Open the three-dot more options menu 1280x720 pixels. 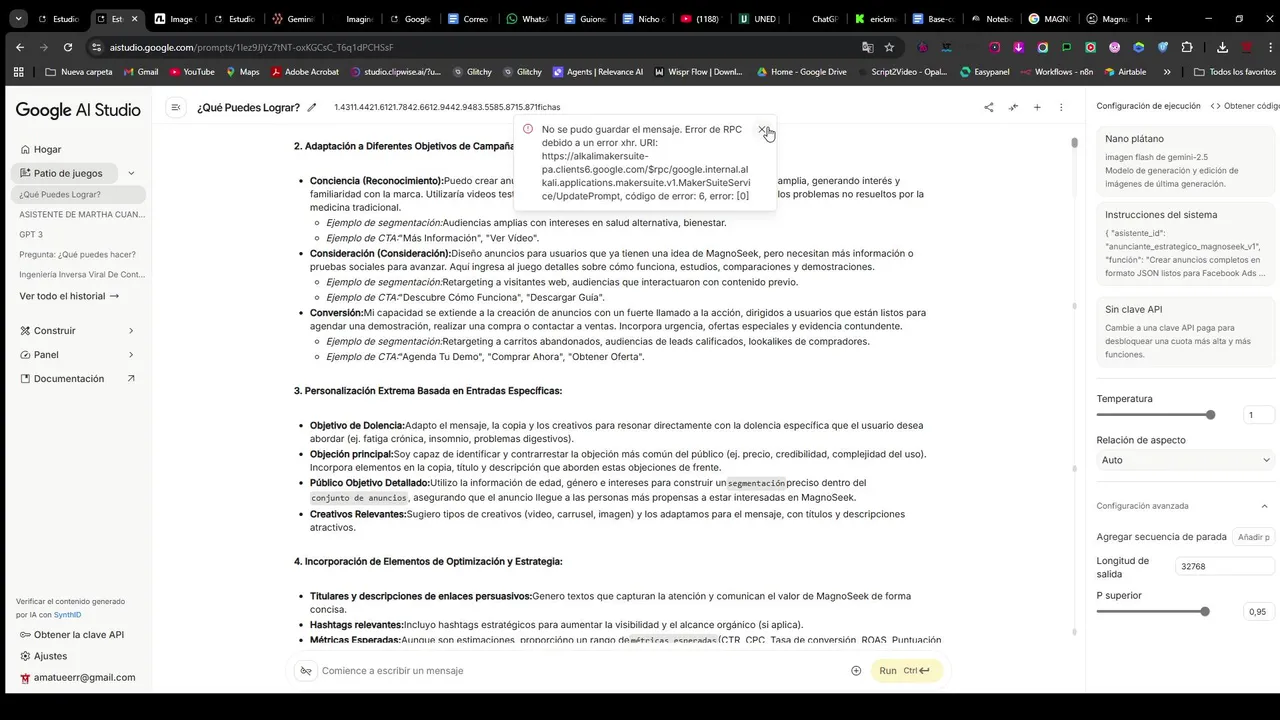tap(1061, 107)
